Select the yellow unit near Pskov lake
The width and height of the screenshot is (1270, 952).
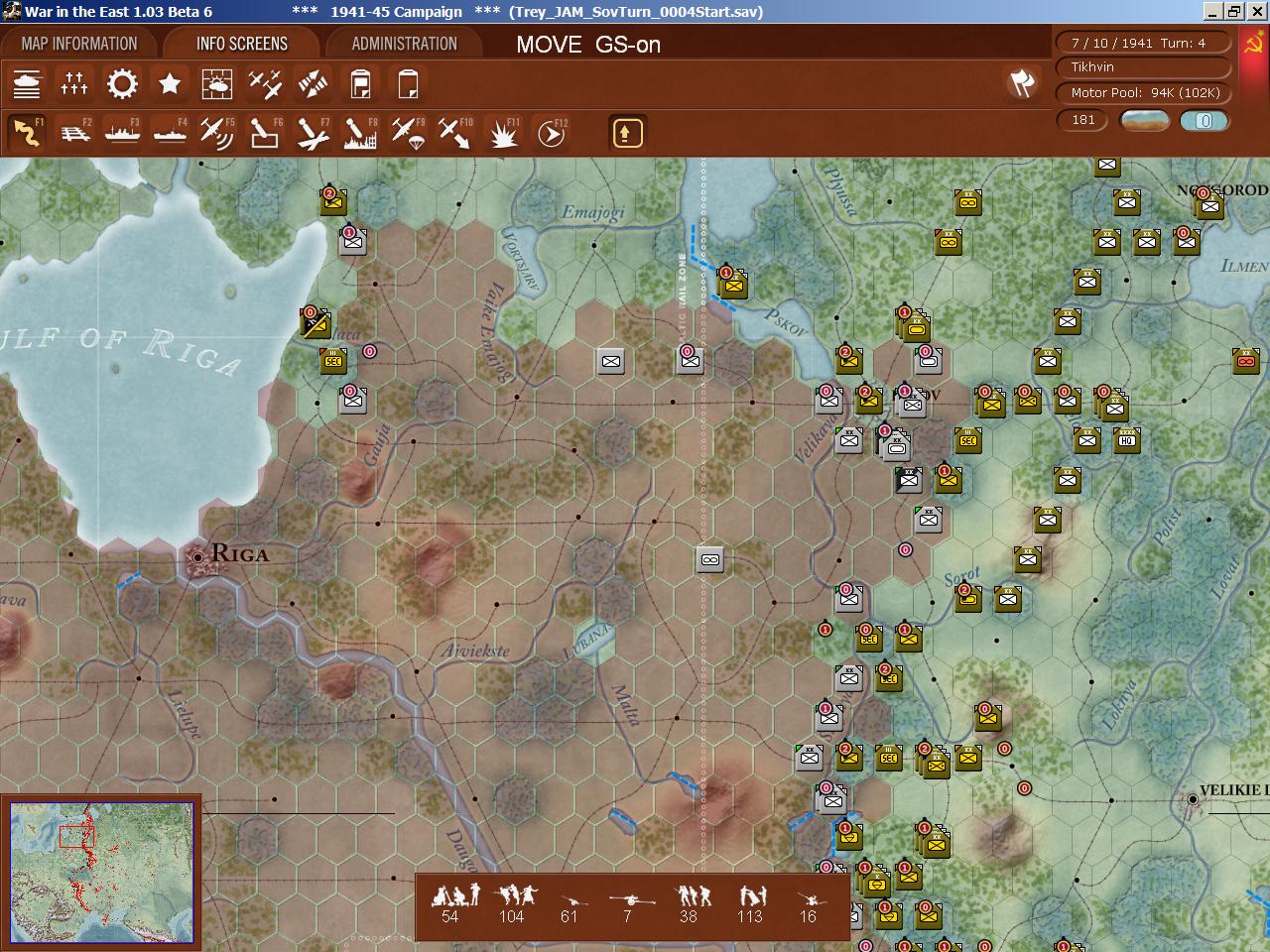tap(732, 285)
